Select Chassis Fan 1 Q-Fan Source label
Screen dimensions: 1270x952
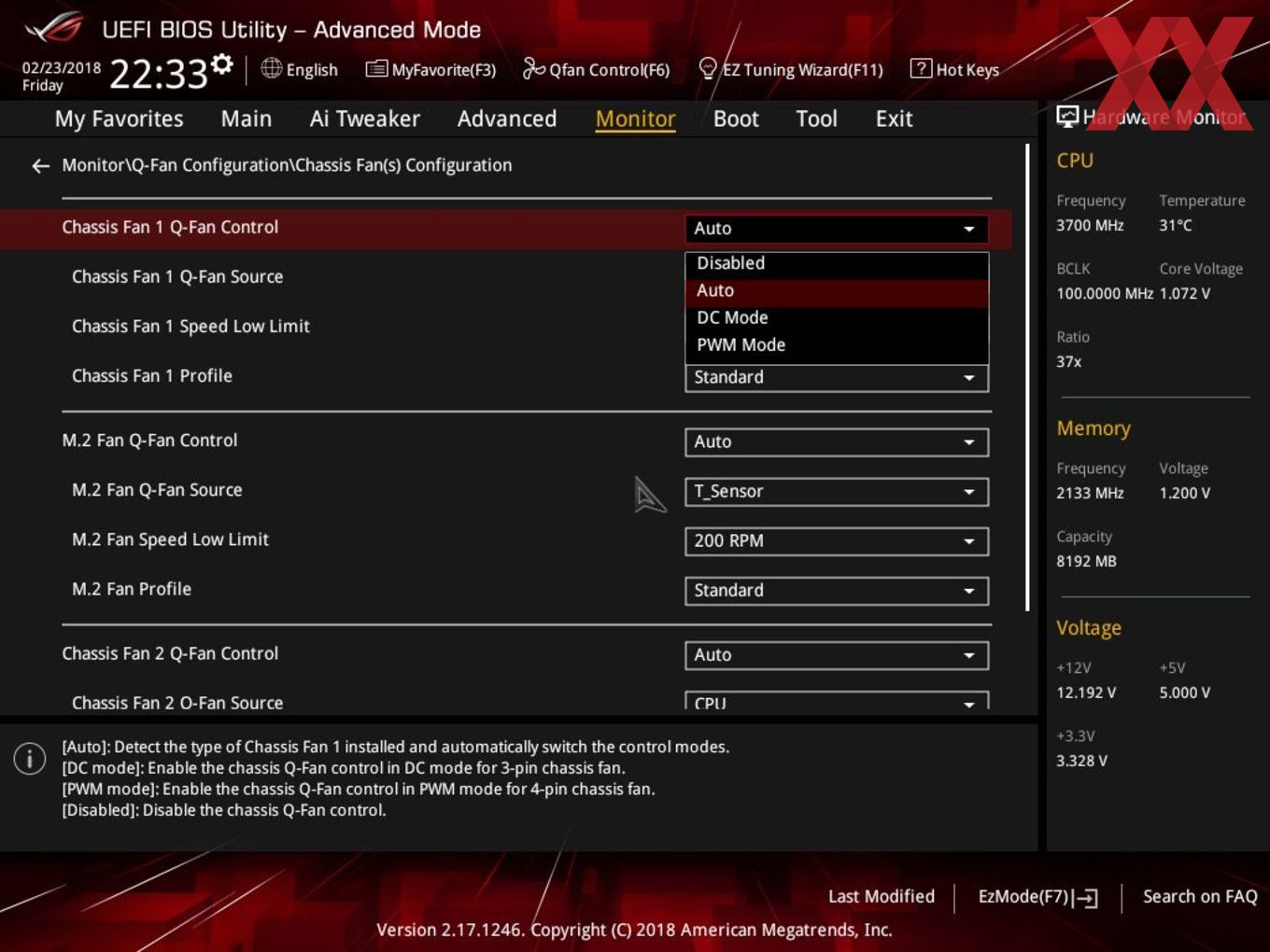177,277
